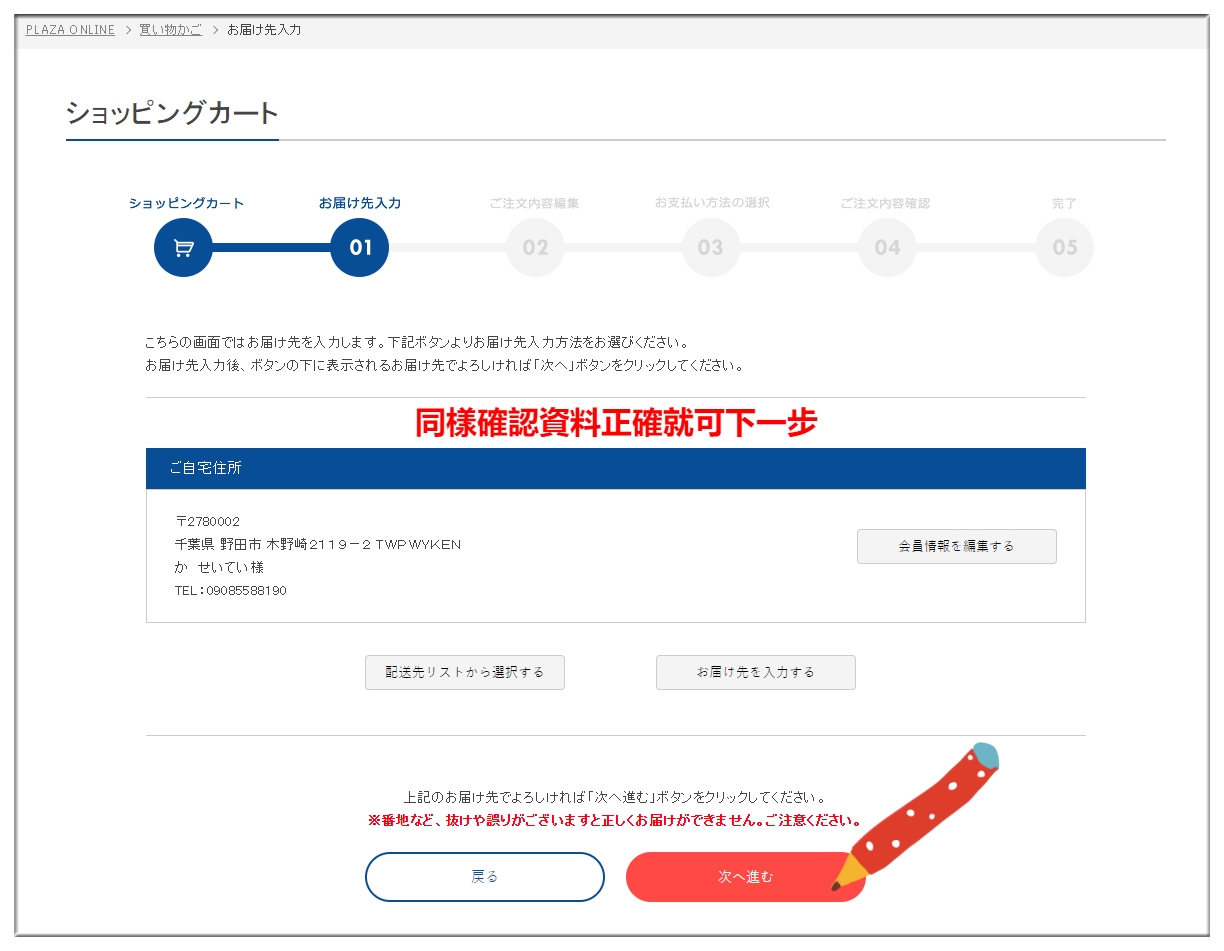Screen dimensions: 1224x951
Task: Click the TEL phone number line
Action: click(231, 591)
